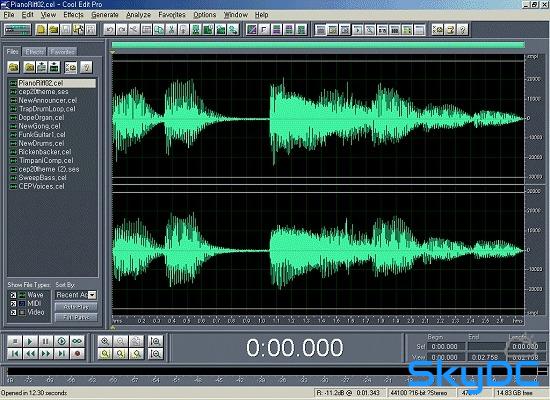
Task: Select TrapDrumLoop.cel in the file list
Action: point(47,109)
